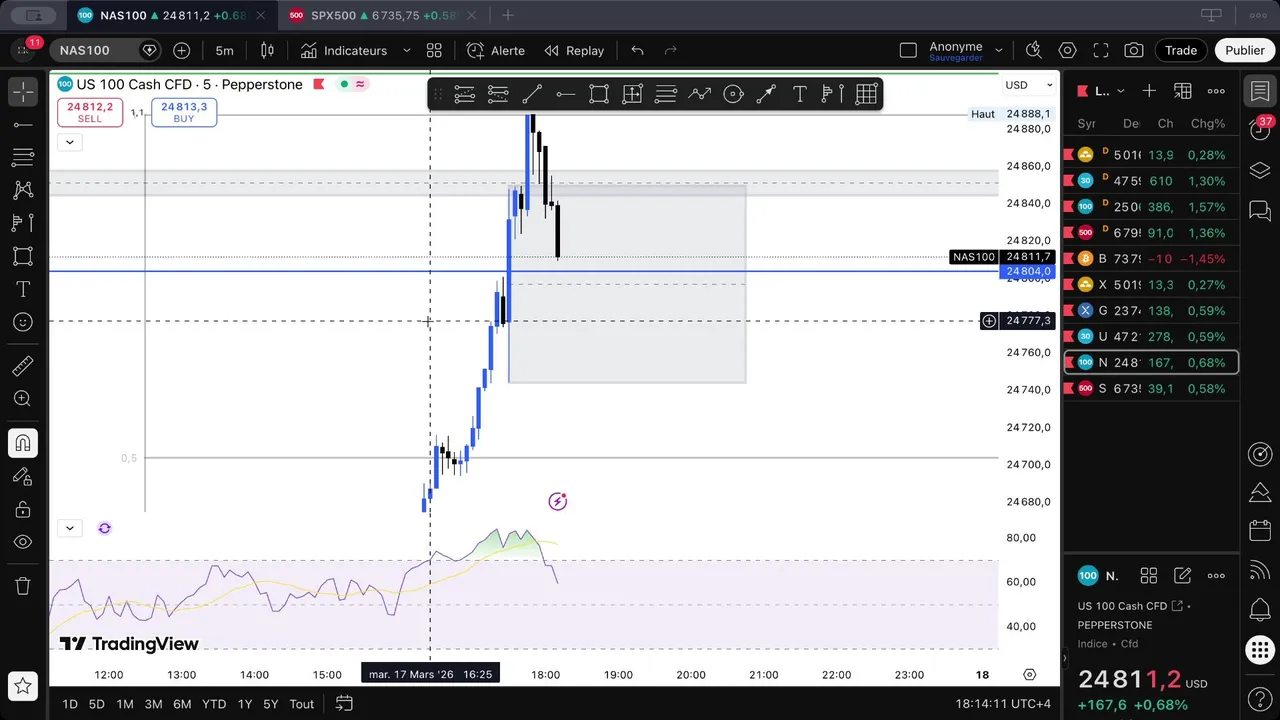Toggle stay in drawing mode
1280x720 pixels.
click(x=22, y=476)
